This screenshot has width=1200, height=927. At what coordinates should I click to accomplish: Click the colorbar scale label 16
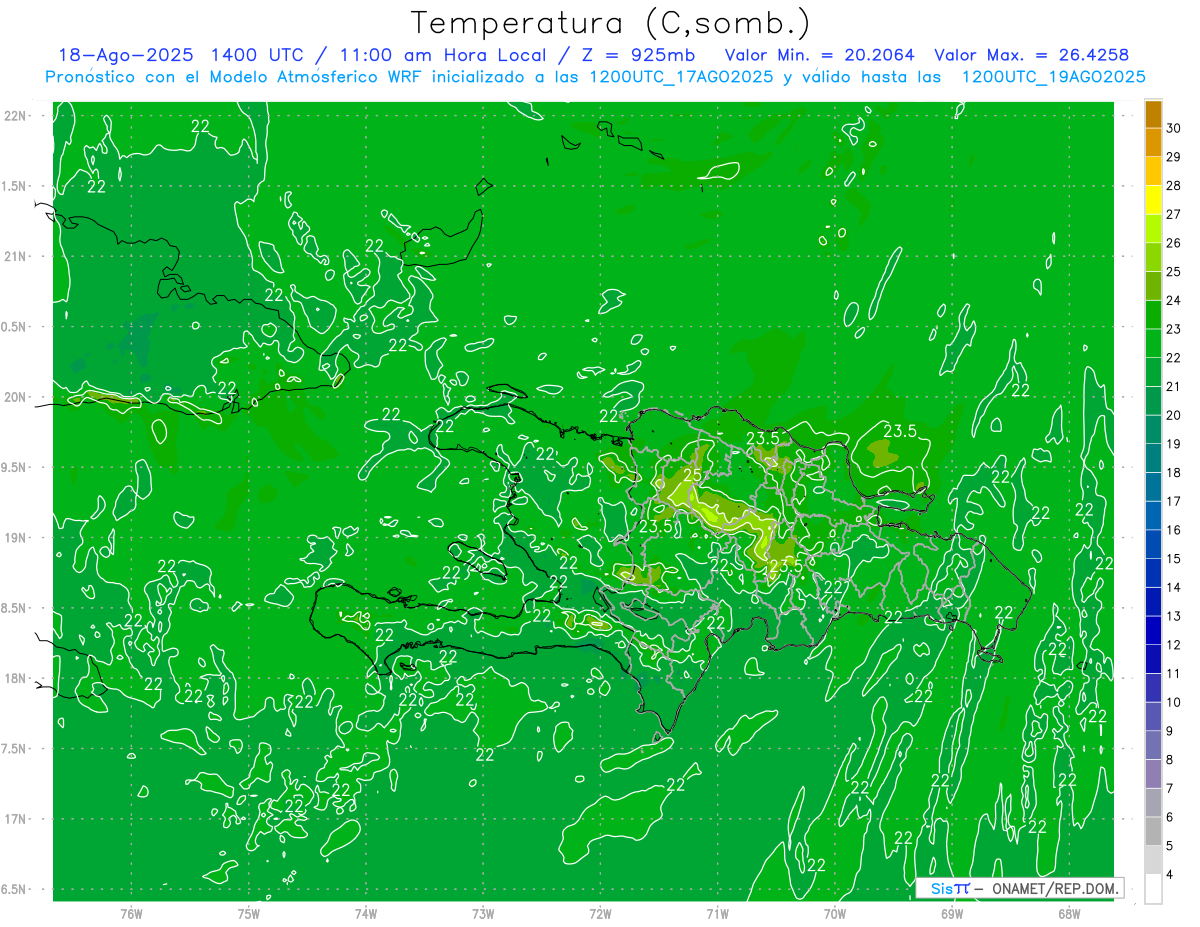[1173, 530]
